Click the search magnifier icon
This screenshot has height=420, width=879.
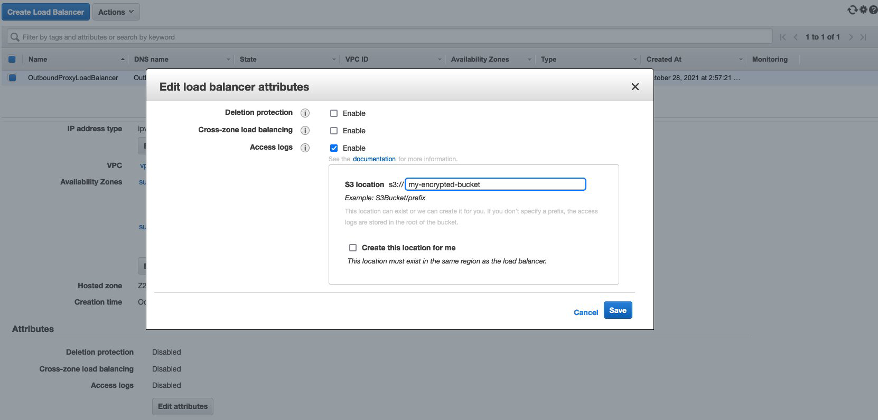pos(15,37)
